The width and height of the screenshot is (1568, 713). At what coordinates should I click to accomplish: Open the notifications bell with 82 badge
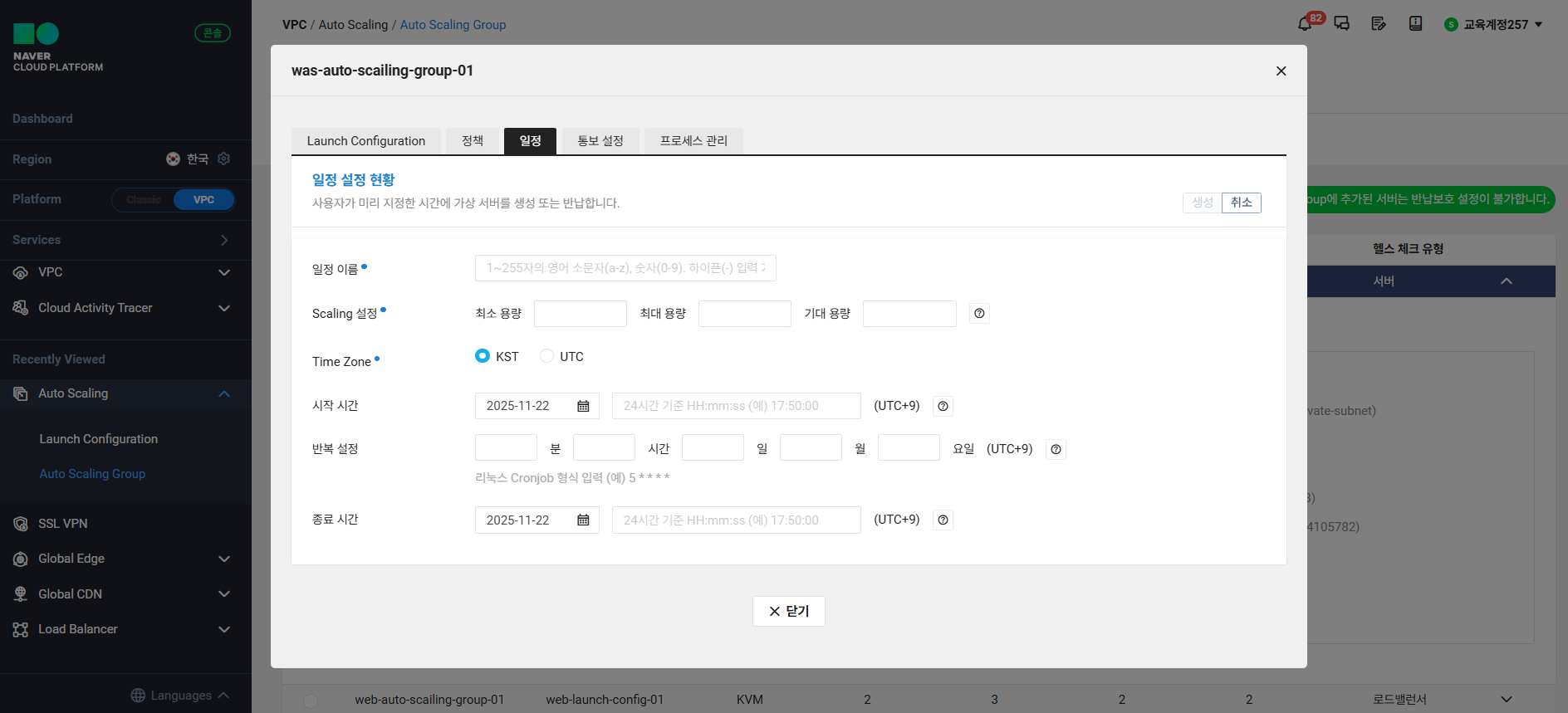pyautogui.click(x=1306, y=23)
